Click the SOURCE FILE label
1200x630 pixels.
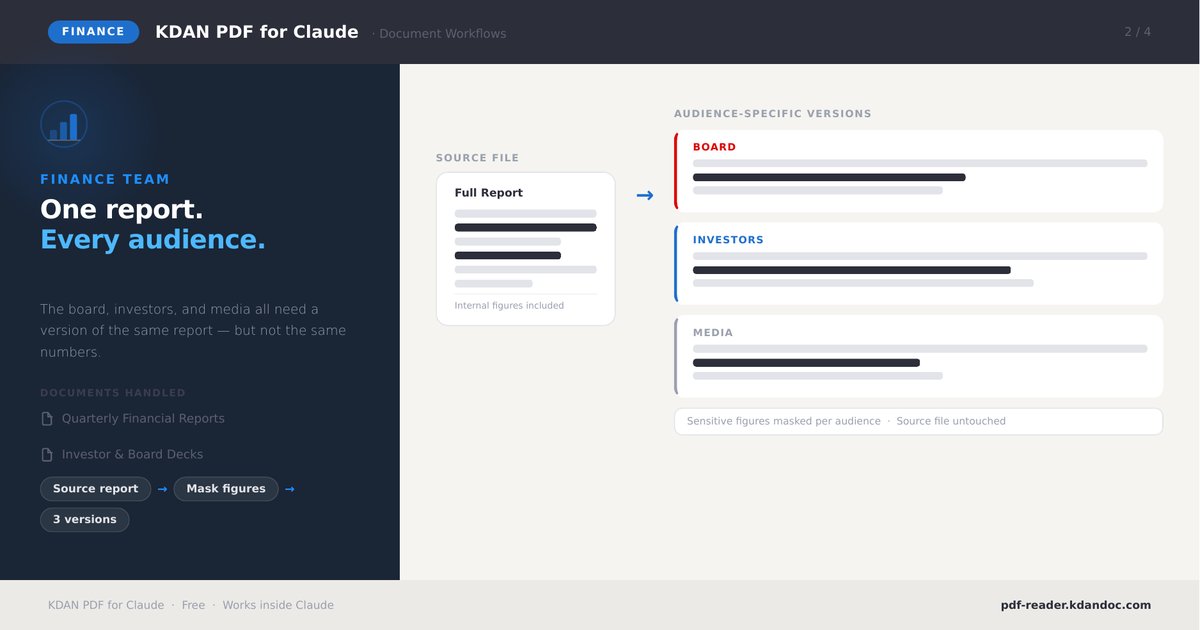tap(478, 158)
